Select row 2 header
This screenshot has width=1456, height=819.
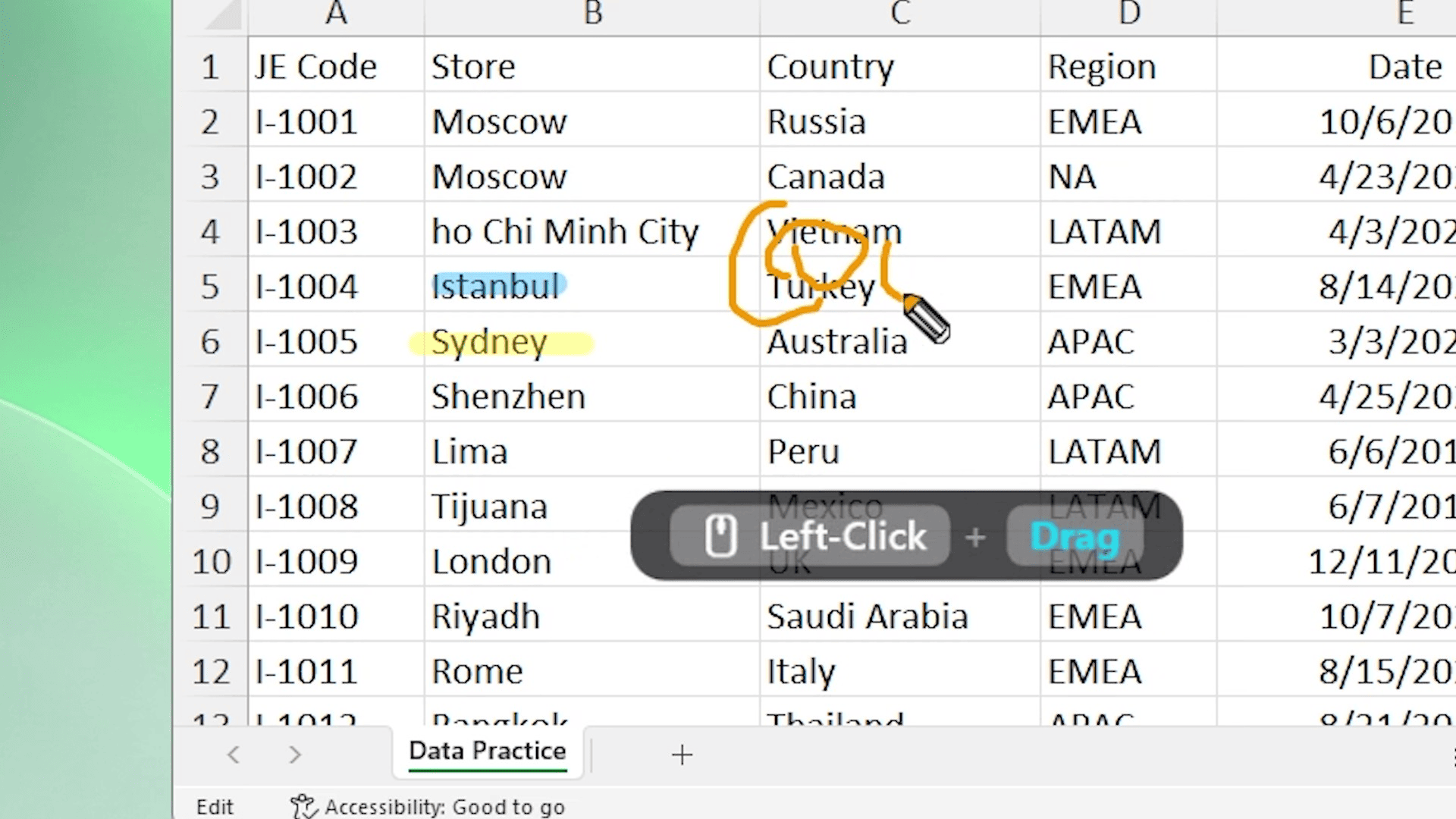[x=210, y=121]
